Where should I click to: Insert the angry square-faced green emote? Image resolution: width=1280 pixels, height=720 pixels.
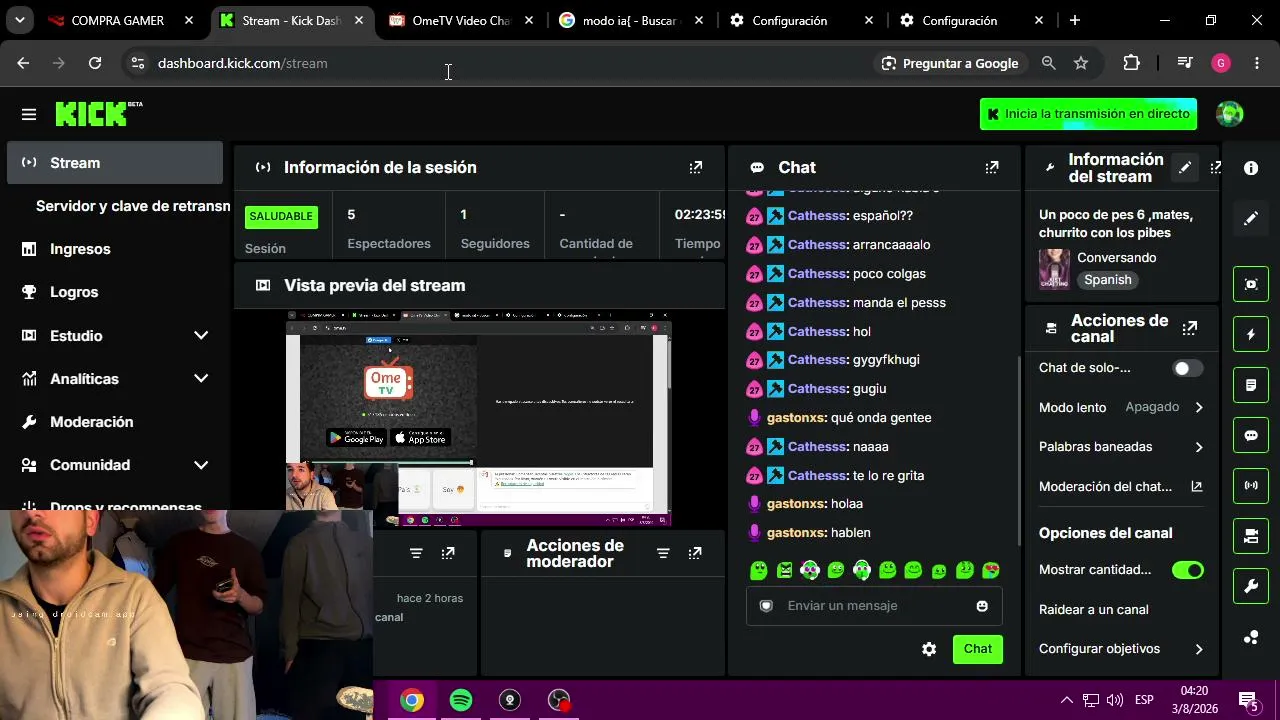[x=784, y=570]
